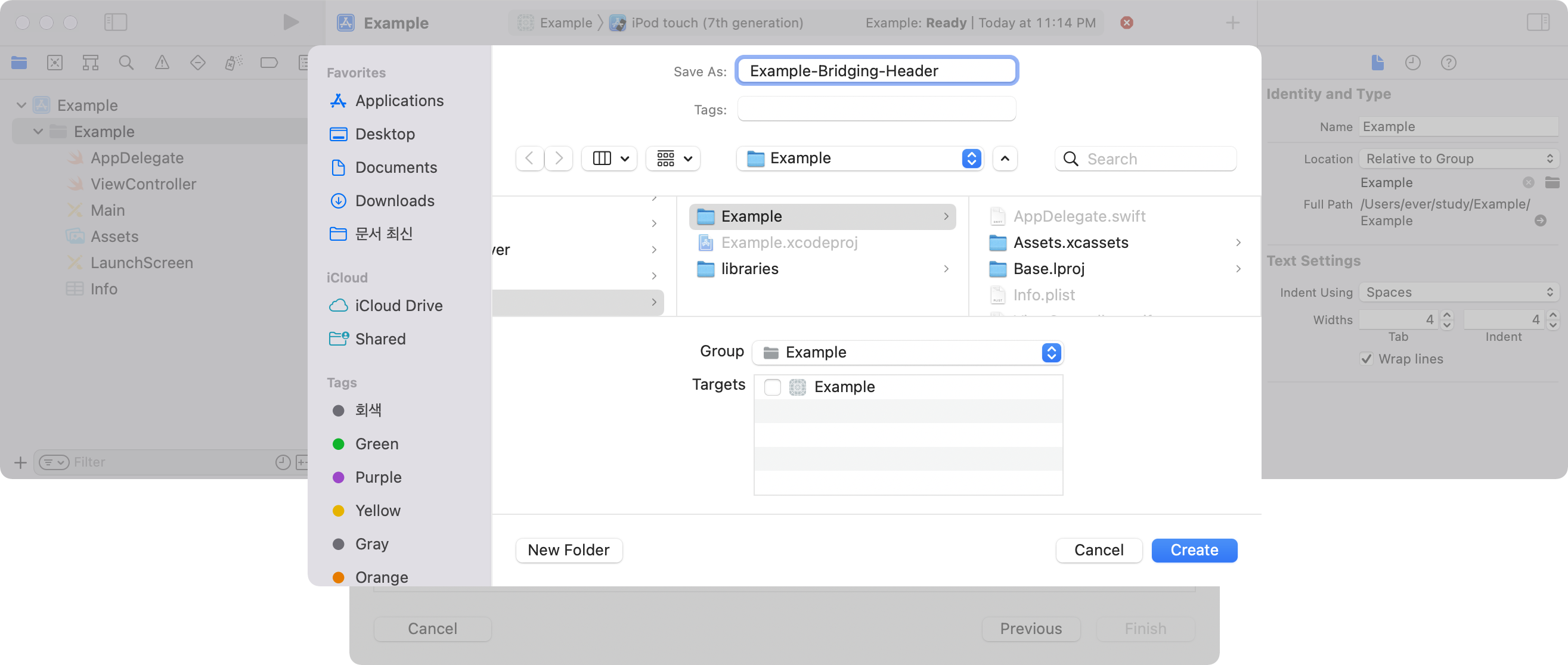Toggle the left navigator sidebar icon
The image size is (1568, 665).
pyautogui.click(x=115, y=23)
